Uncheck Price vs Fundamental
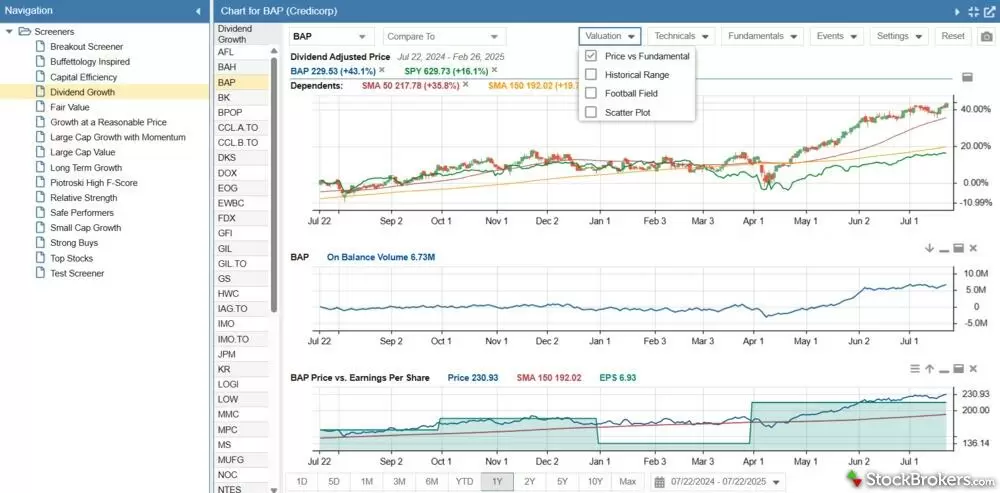The width and height of the screenshot is (1000, 493). (591, 56)
